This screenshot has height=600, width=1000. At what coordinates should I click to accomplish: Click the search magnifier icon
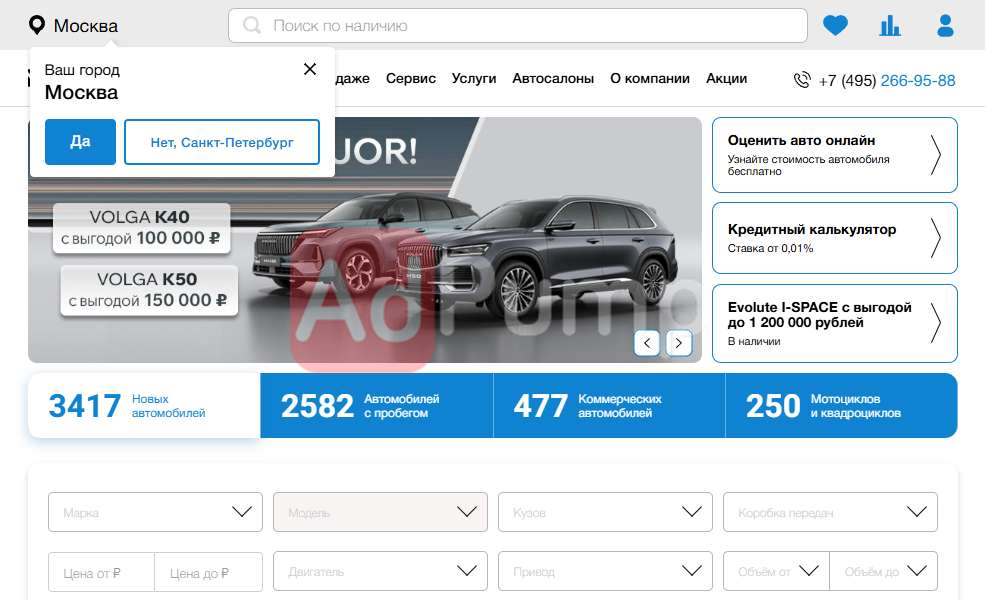pos(252,26)
